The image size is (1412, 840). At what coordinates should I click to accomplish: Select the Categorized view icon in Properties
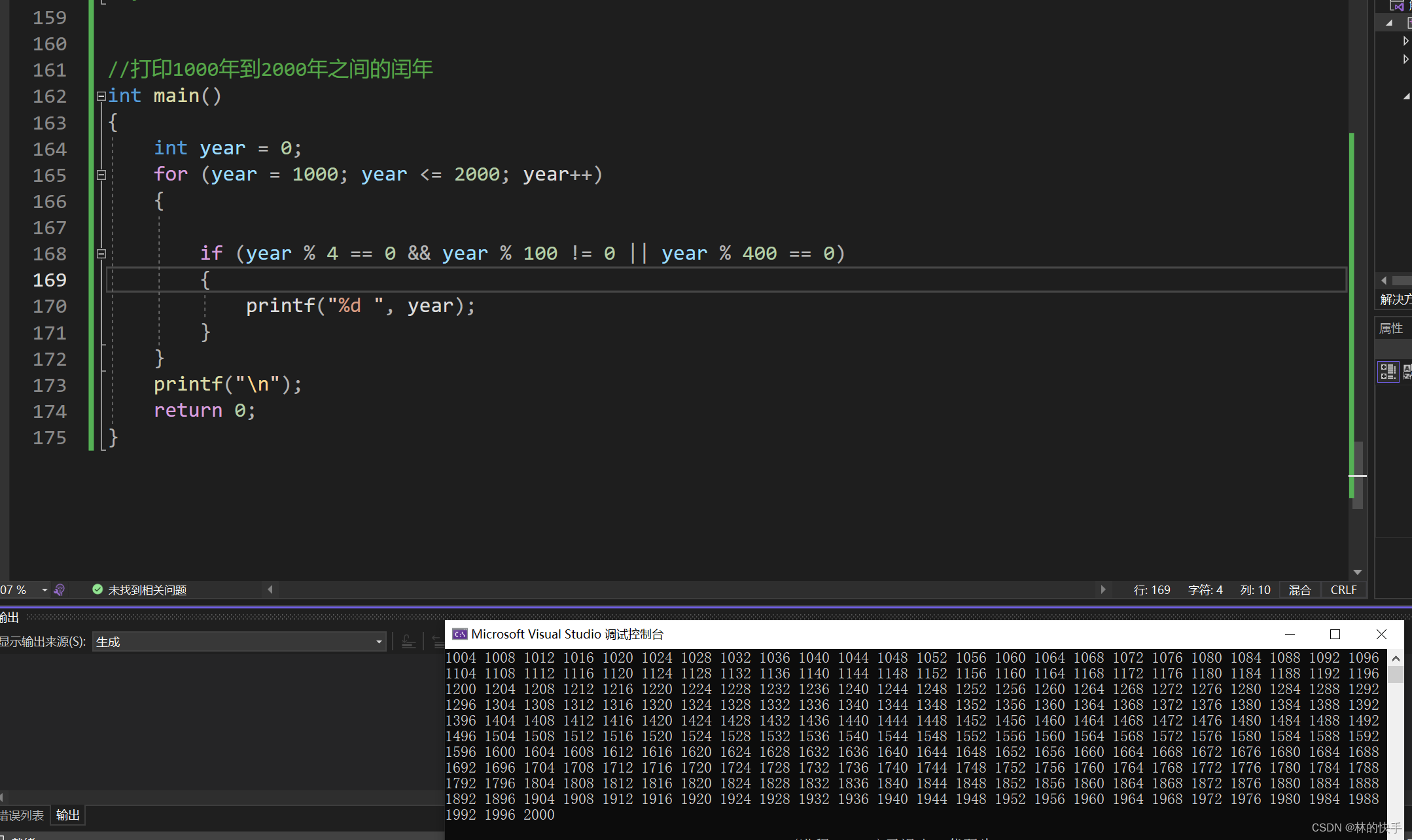(x=1388, y=372)
